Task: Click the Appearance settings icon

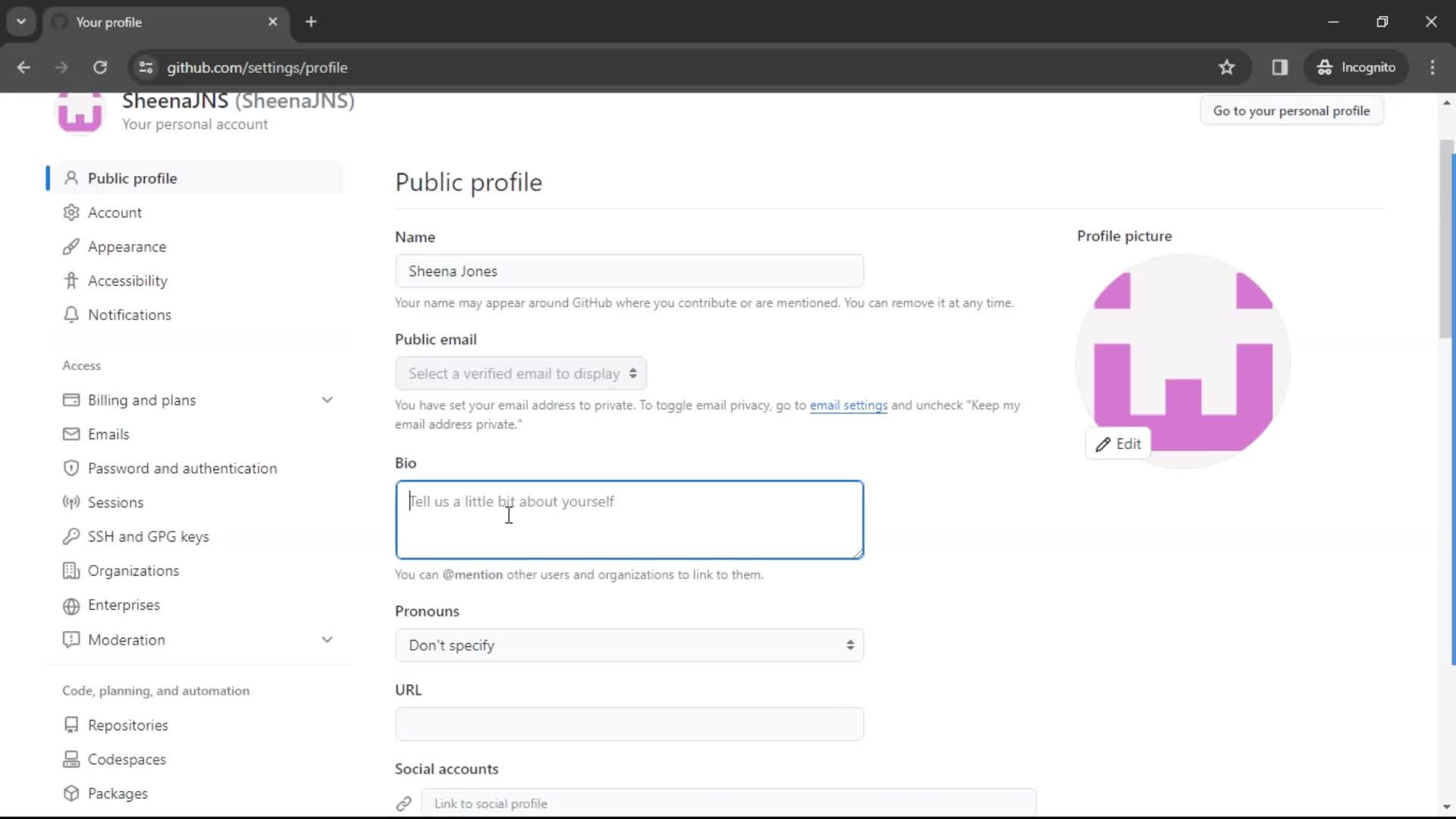Action: pos(71,246)
